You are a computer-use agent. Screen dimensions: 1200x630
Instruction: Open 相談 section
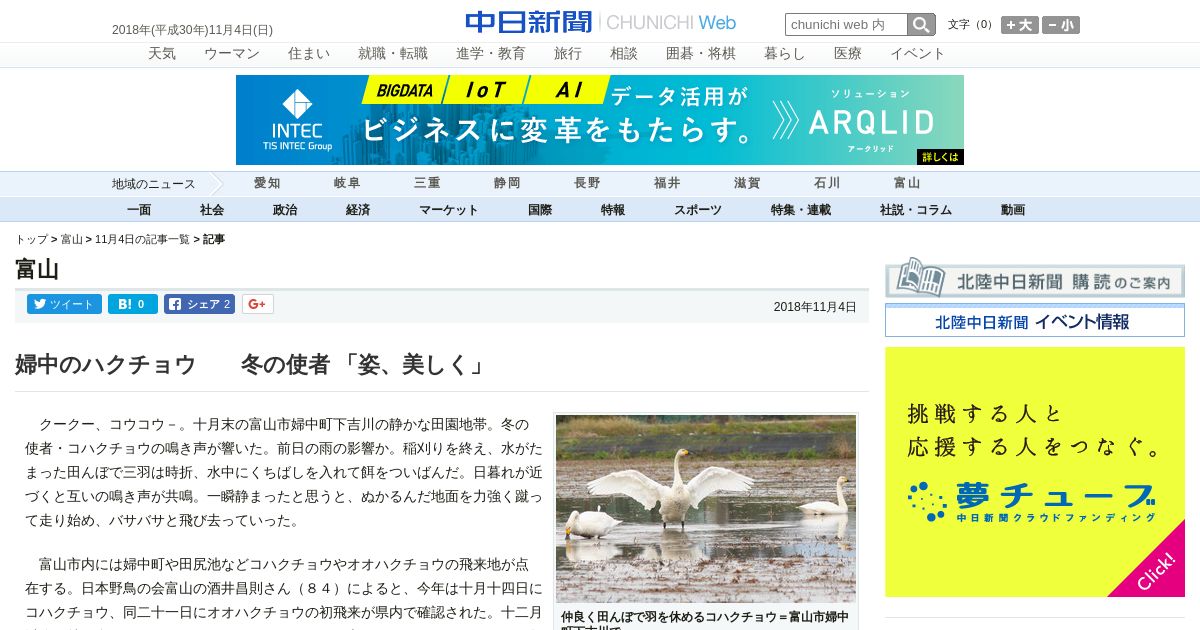[624, 54]
